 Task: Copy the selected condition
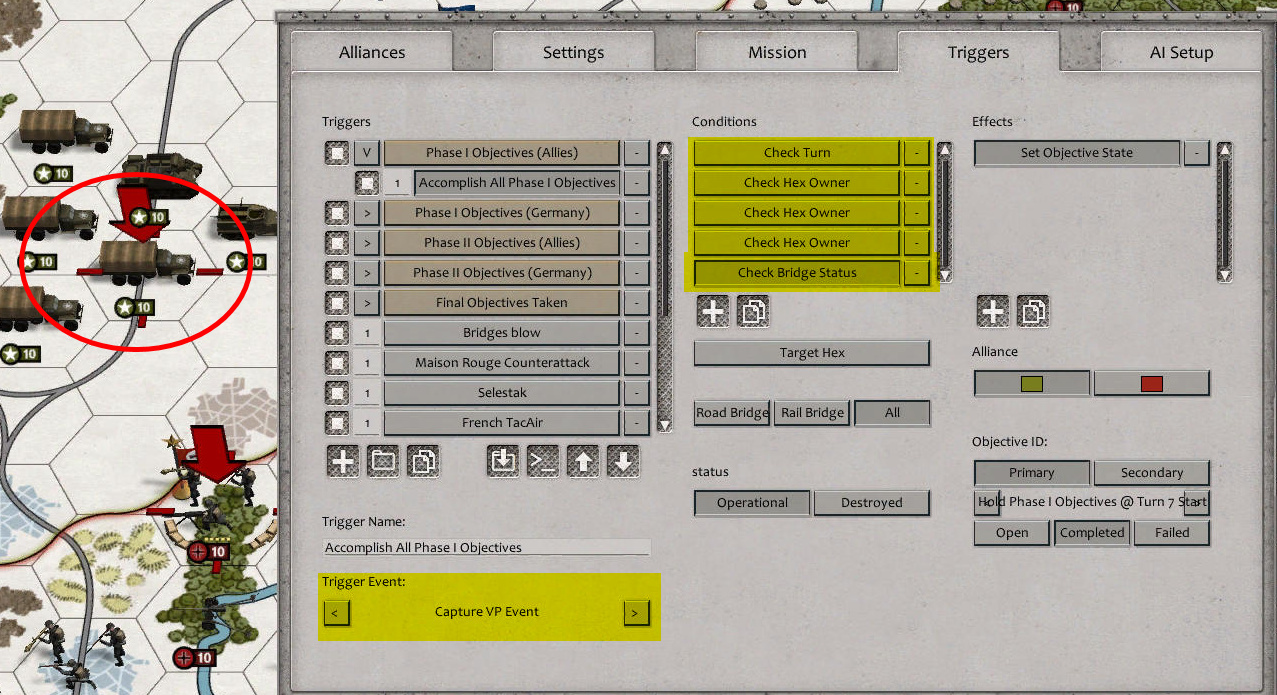click(x=753, y=311)
